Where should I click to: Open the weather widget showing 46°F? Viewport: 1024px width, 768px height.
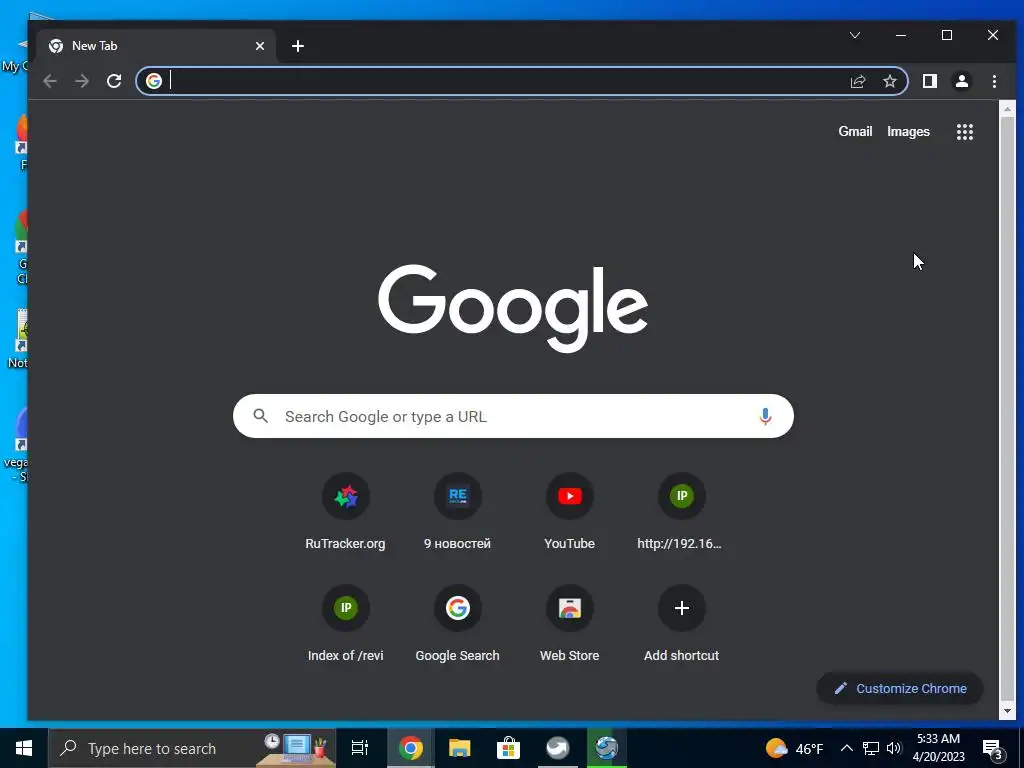click(794, 748)
